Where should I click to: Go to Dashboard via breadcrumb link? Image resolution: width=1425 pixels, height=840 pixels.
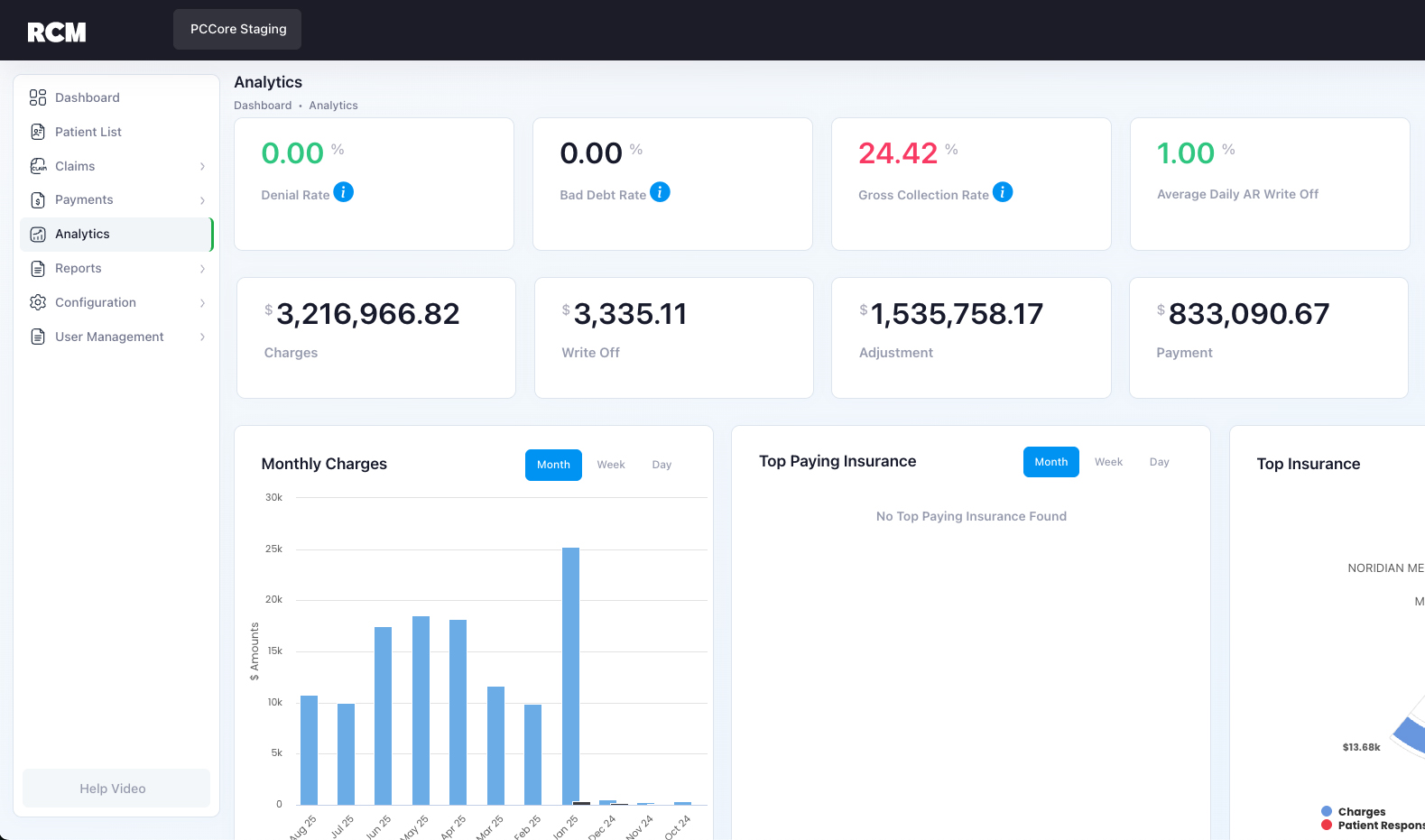(x=263, y=106)
